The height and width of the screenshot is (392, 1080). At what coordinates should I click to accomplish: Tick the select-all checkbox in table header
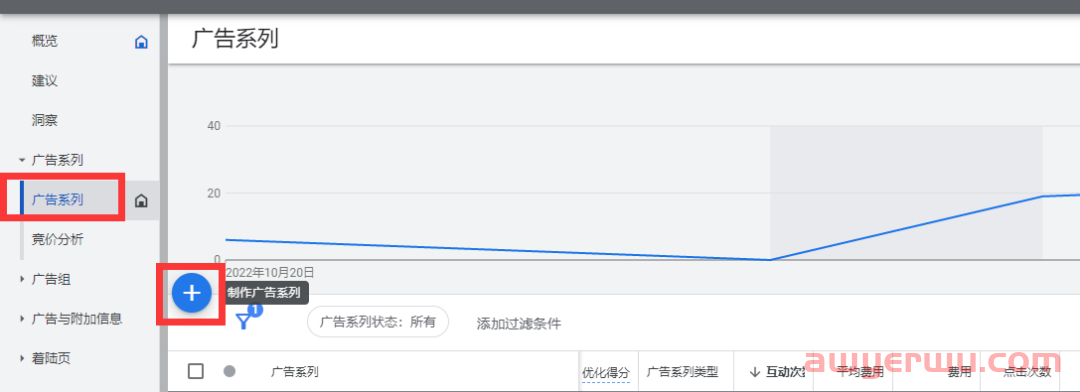(x=196, y=371)
